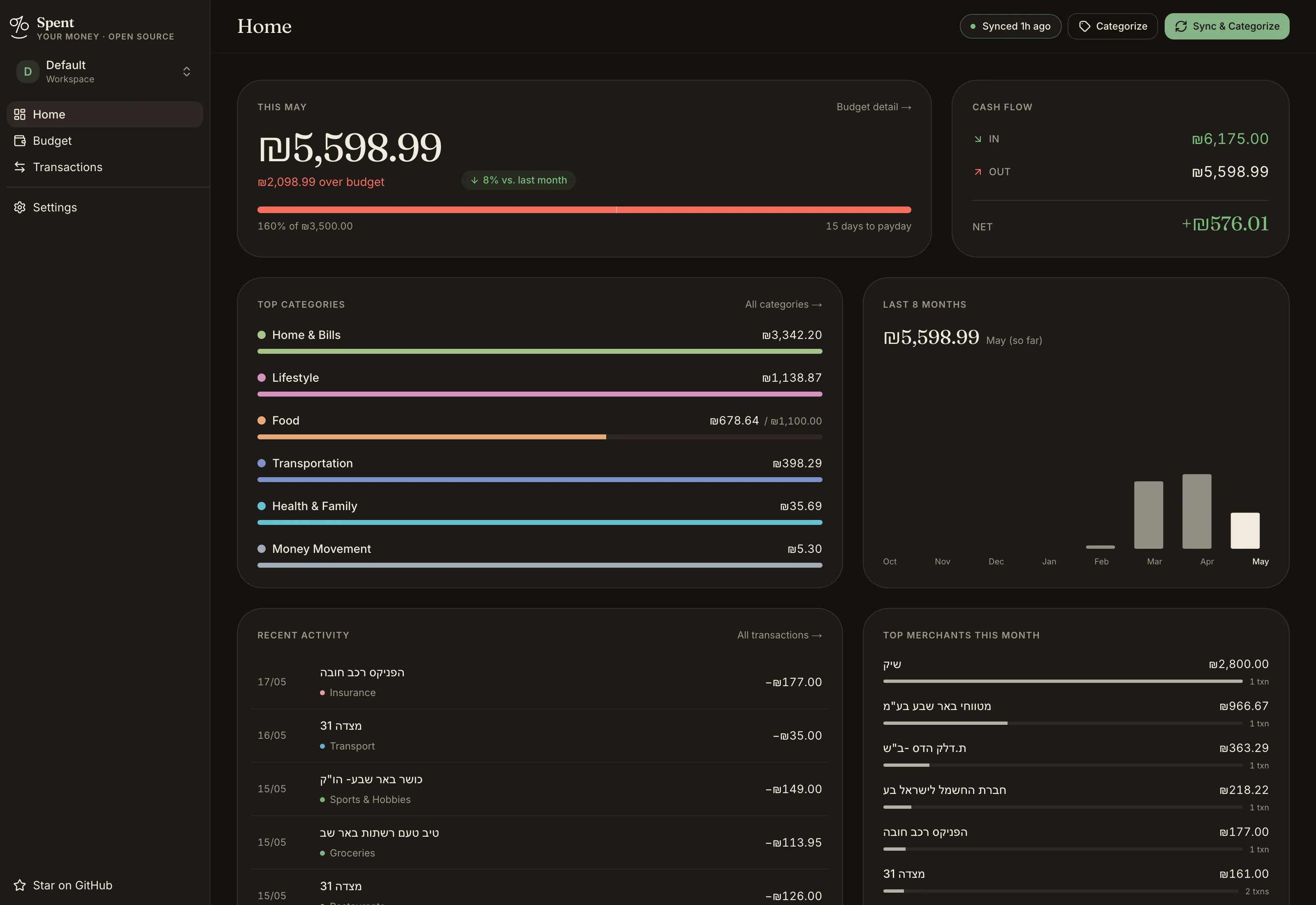Click the May bar in the chart
The width and height of the screenshot is (1316, 905).
pos(1245,531)
